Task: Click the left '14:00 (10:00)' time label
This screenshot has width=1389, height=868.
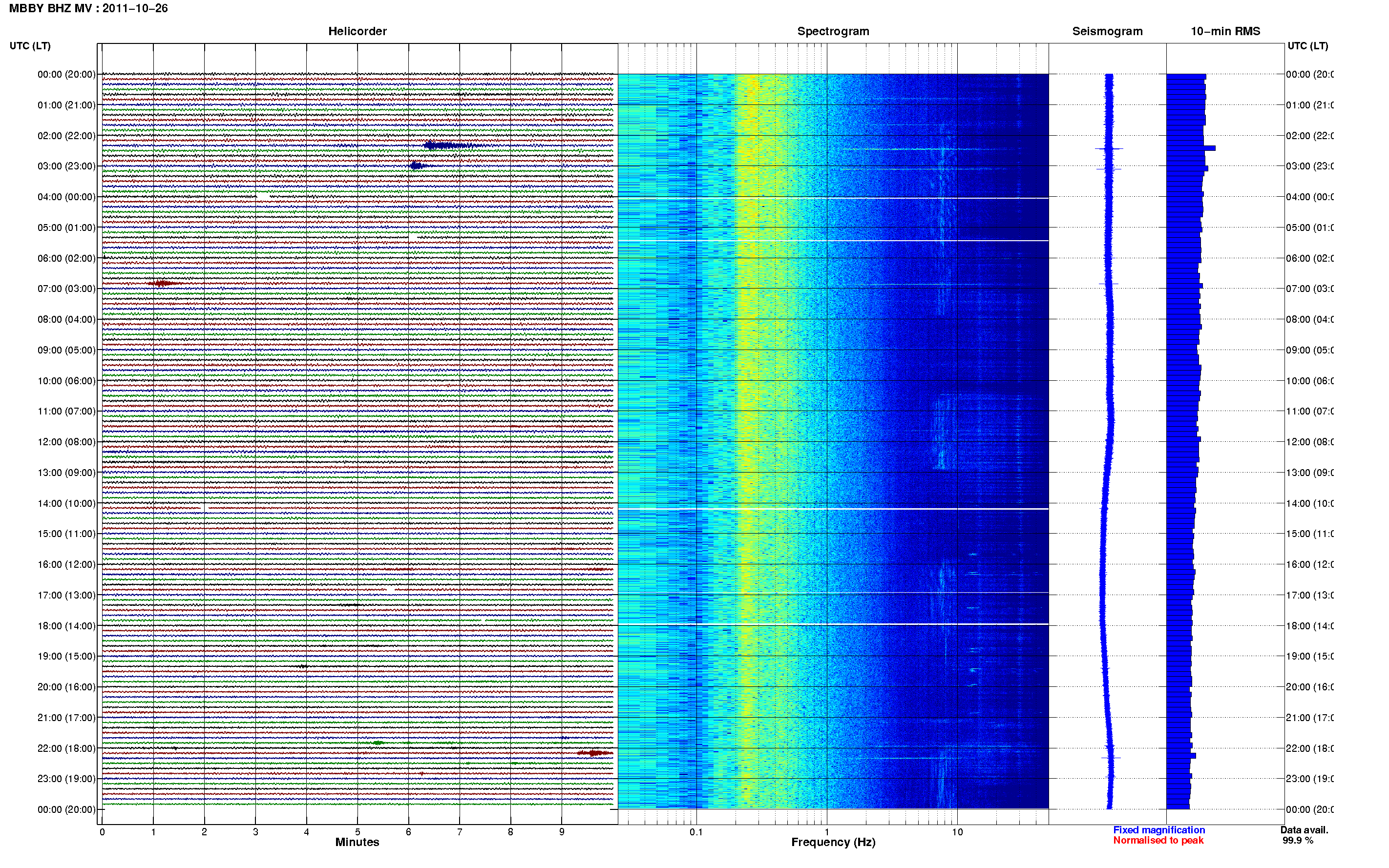Action: (66, 503)
